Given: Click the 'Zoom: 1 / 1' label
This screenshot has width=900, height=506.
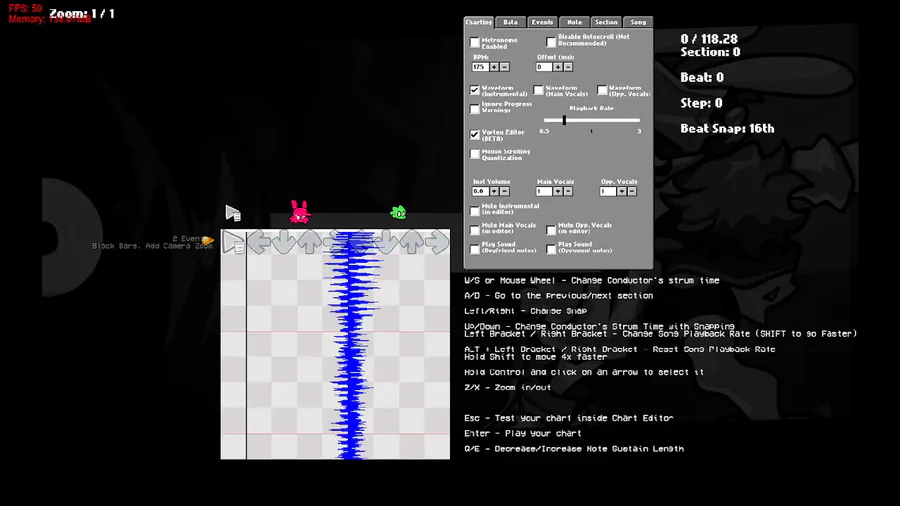Looking at the screenshot, I should 82,13.
